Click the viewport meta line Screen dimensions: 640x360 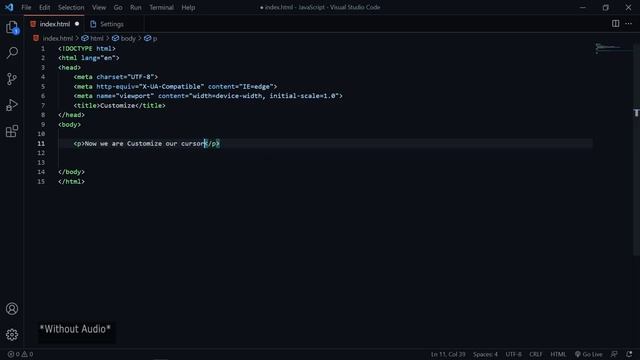click(208, 96)
